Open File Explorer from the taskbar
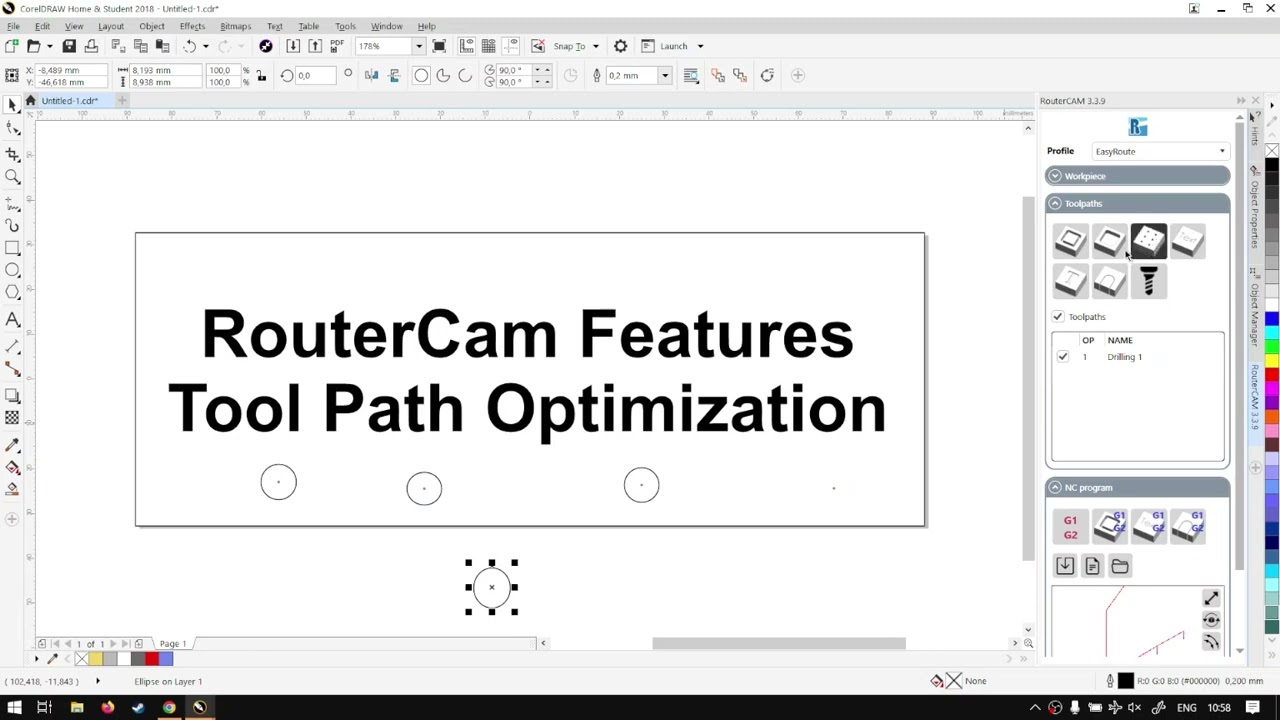 click(x=76, y=708)
